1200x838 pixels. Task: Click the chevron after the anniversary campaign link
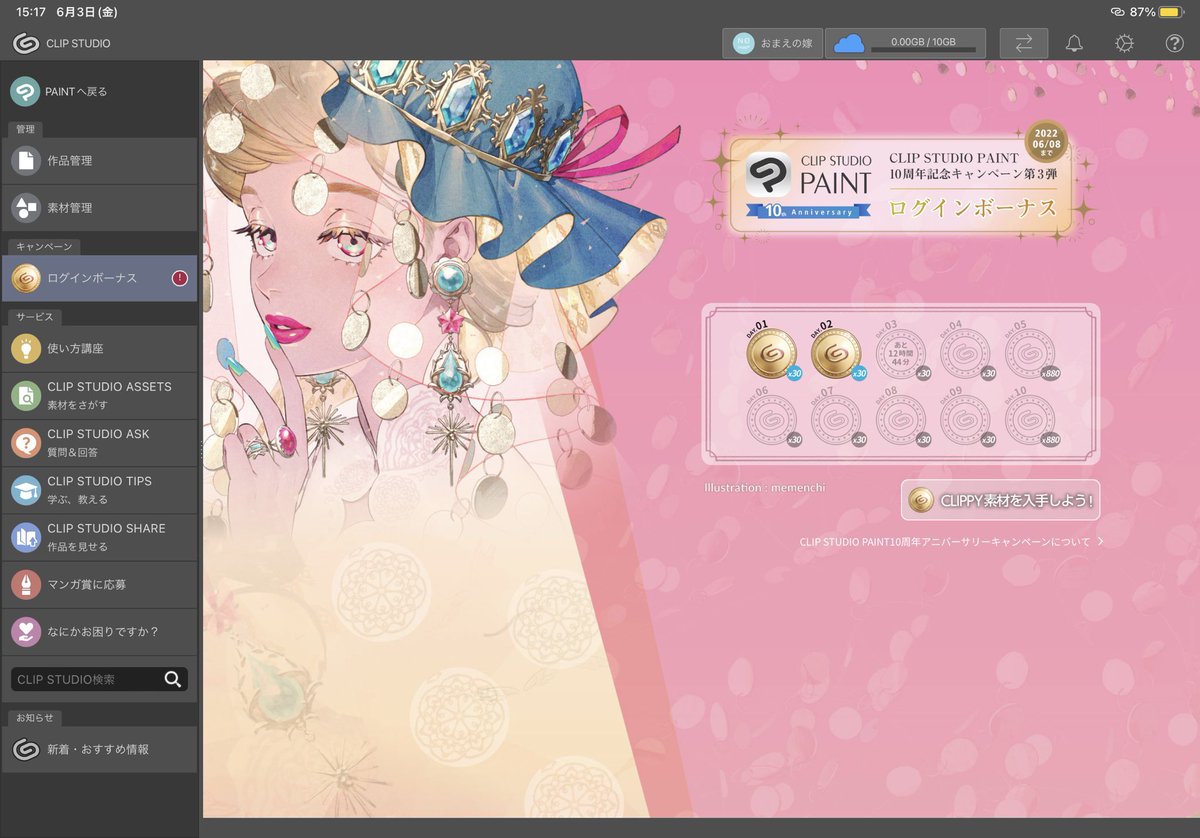point(1100,541)
